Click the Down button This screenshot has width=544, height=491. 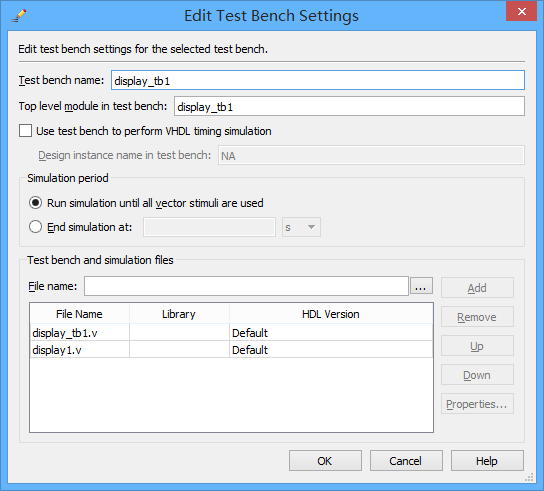[x=477, y=375]
